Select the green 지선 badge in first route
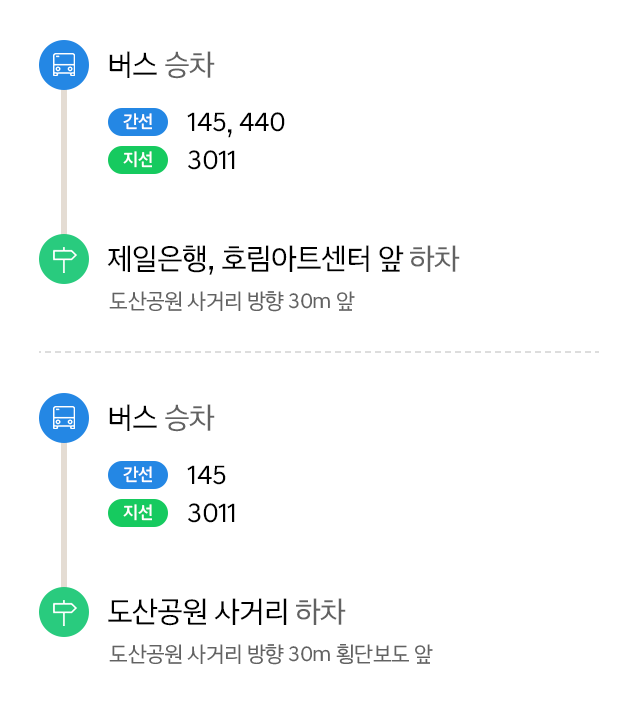Screen dimensions: 638x705 tap(138, 160)
